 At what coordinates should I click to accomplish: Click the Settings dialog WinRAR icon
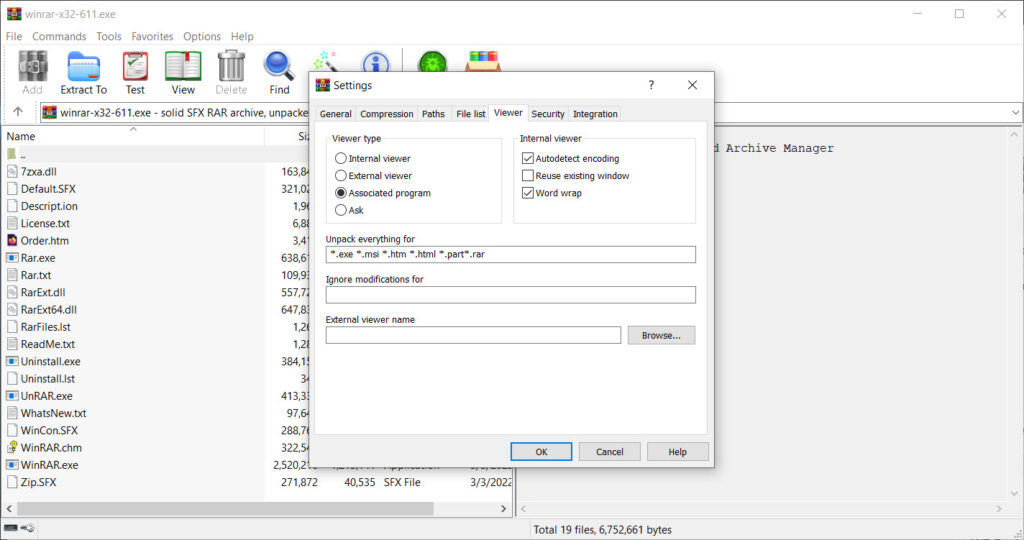click(323, 85)
